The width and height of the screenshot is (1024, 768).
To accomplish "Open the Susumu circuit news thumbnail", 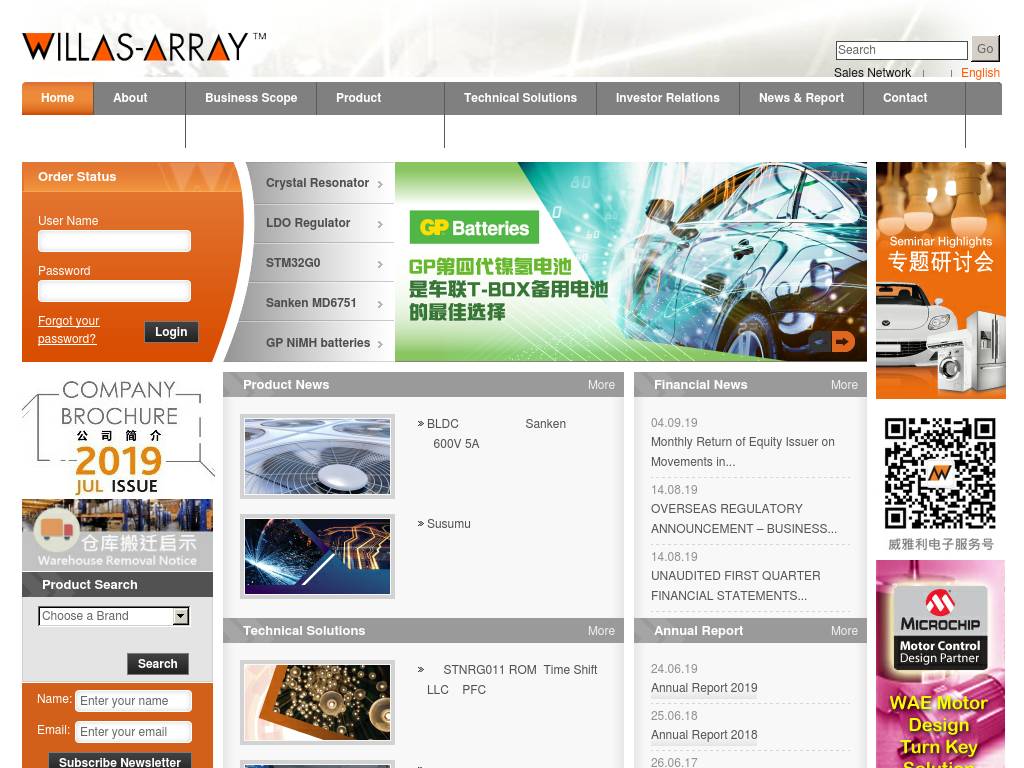I will [x=317, y=556].
